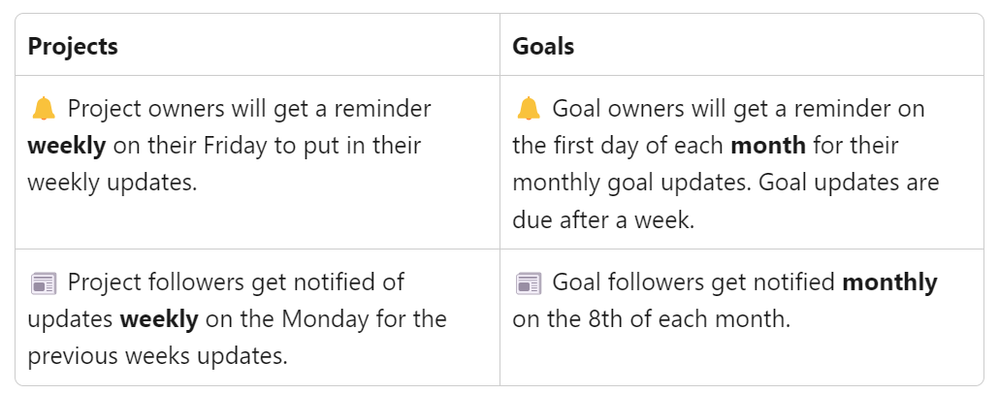Click the text 'on the 8th of each month.'

point(651,319)
